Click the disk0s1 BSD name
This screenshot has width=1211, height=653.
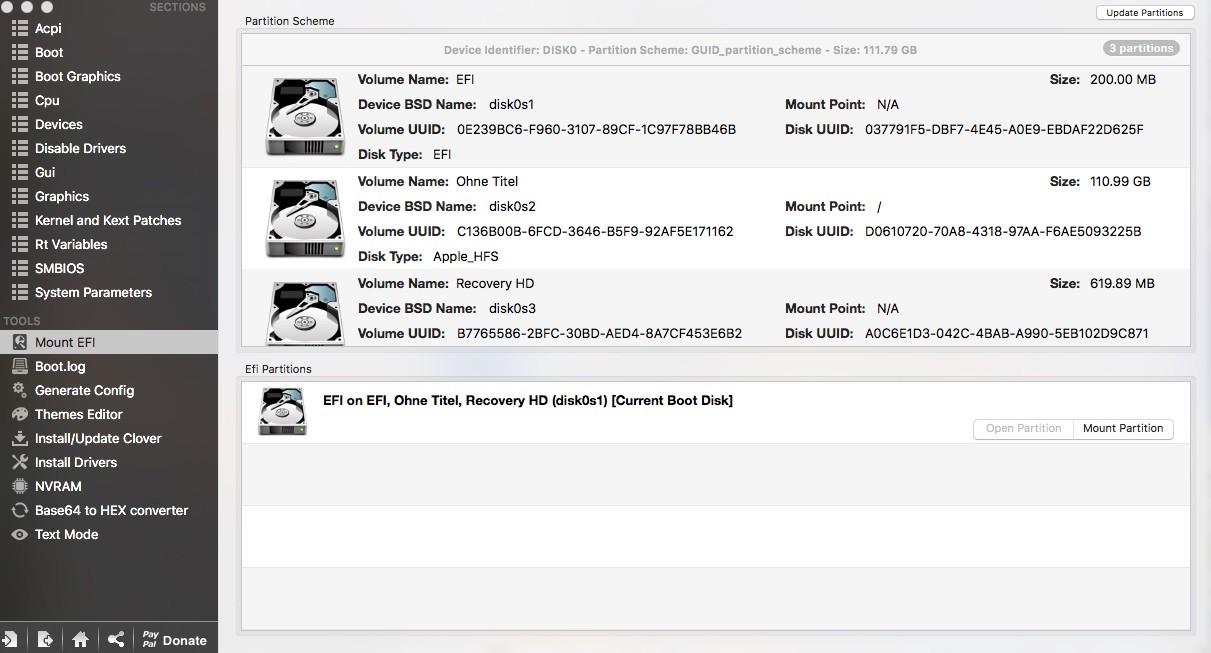click(x=512, y=104)
